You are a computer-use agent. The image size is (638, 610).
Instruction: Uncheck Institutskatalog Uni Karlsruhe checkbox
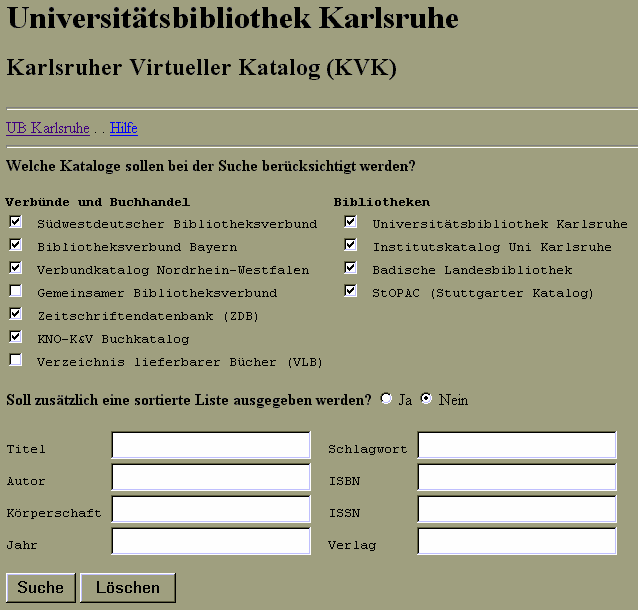click(x=350, y=245)
